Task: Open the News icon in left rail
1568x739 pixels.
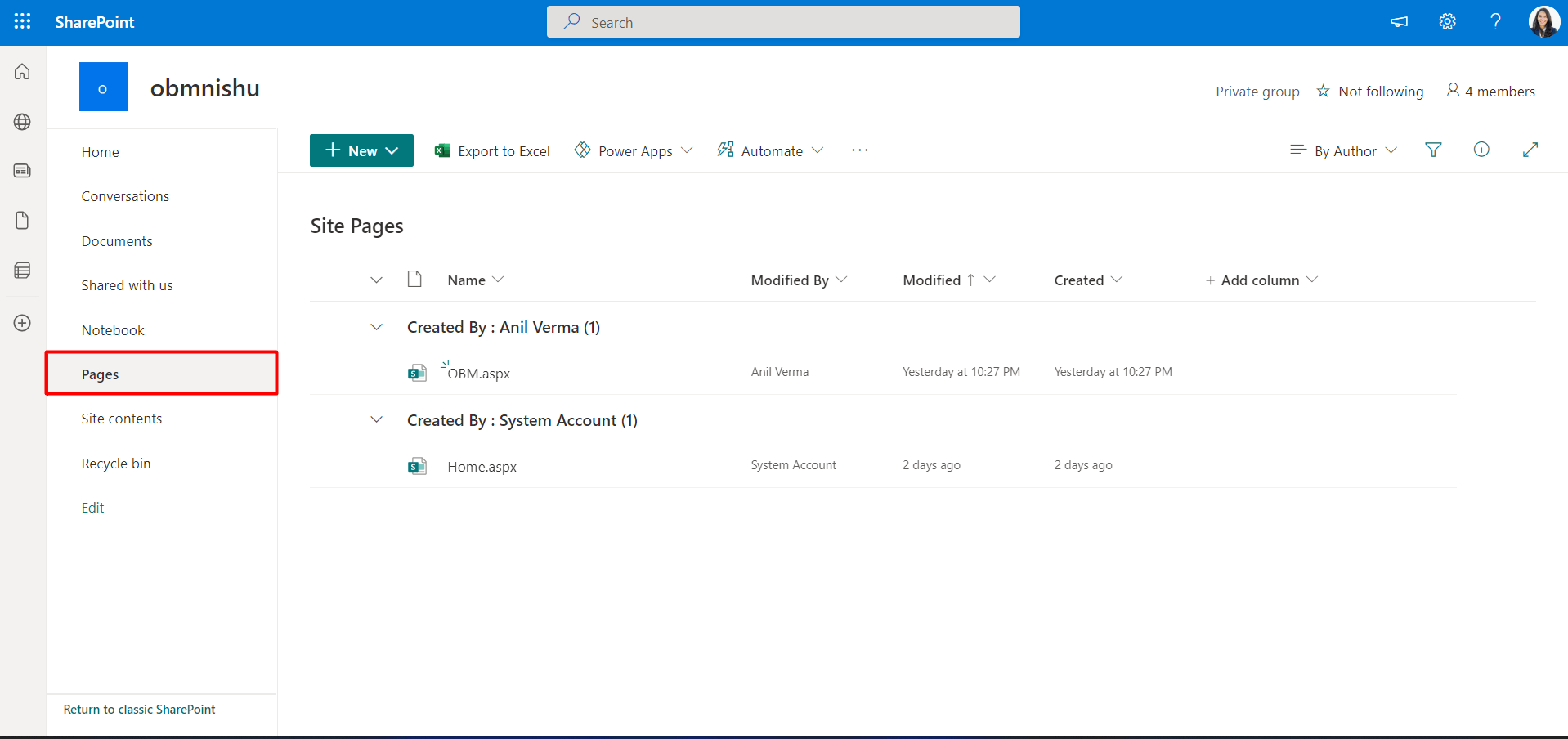Action: pyautogui.click(x=23, y=171)
